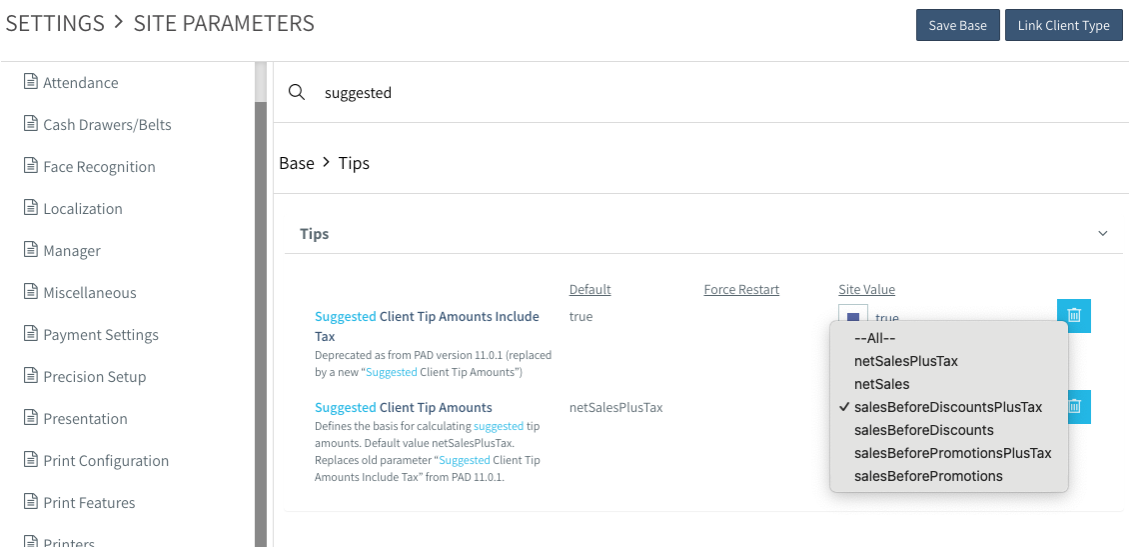1130x548 pixels.
Task: Open Cash Drawers/Belts settings category
Action: pos(107,125)
